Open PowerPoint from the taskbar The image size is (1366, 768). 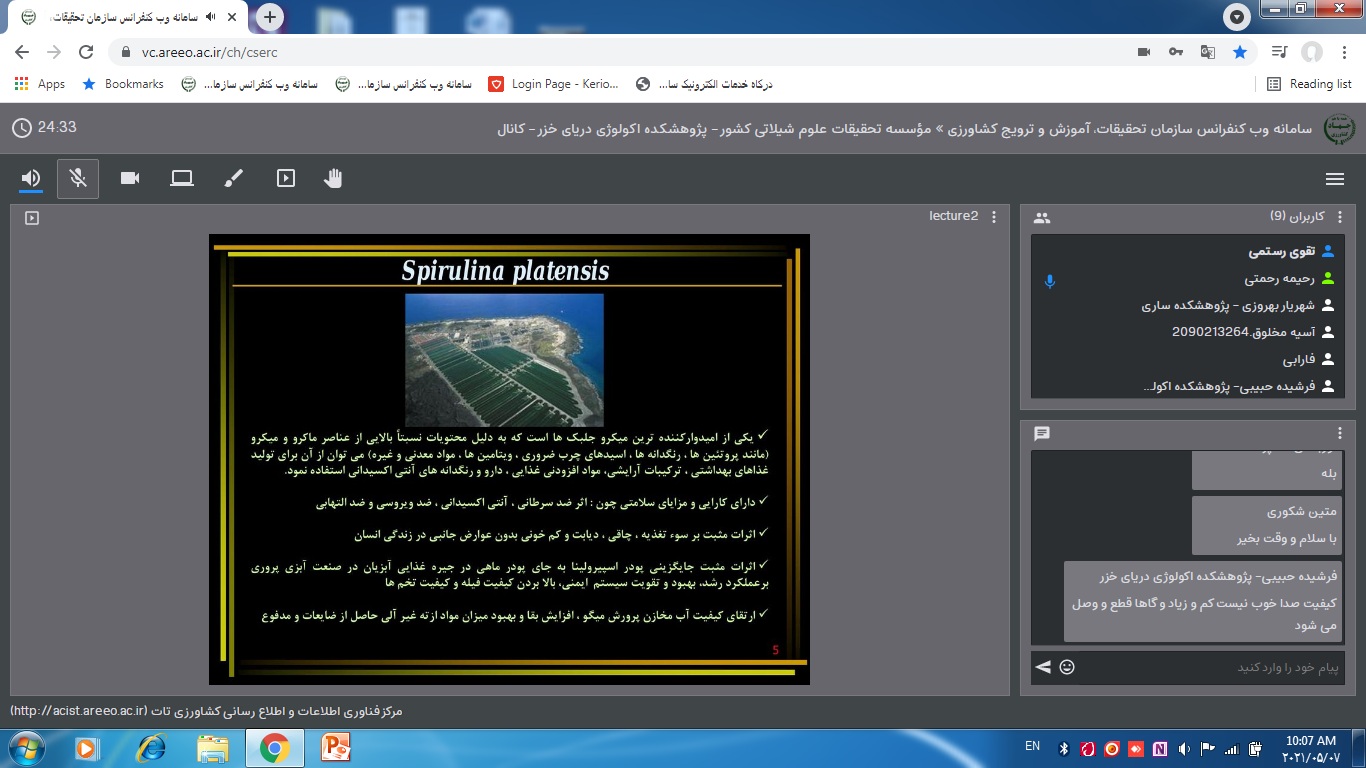click(x=335, y=747)
